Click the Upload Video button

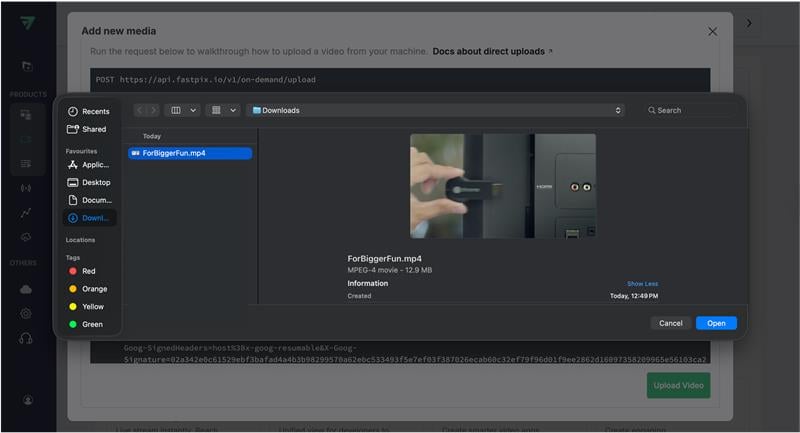(678, 386)
